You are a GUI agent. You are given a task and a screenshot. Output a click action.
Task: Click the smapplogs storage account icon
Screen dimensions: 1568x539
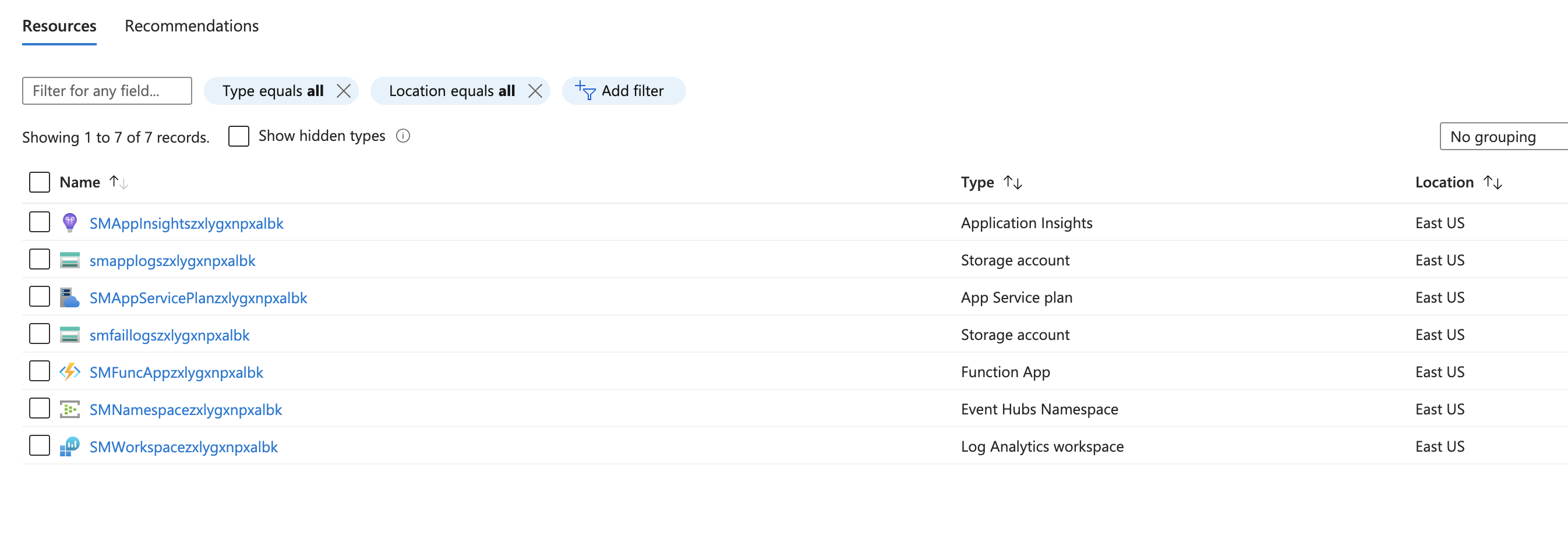pos(69,260)
